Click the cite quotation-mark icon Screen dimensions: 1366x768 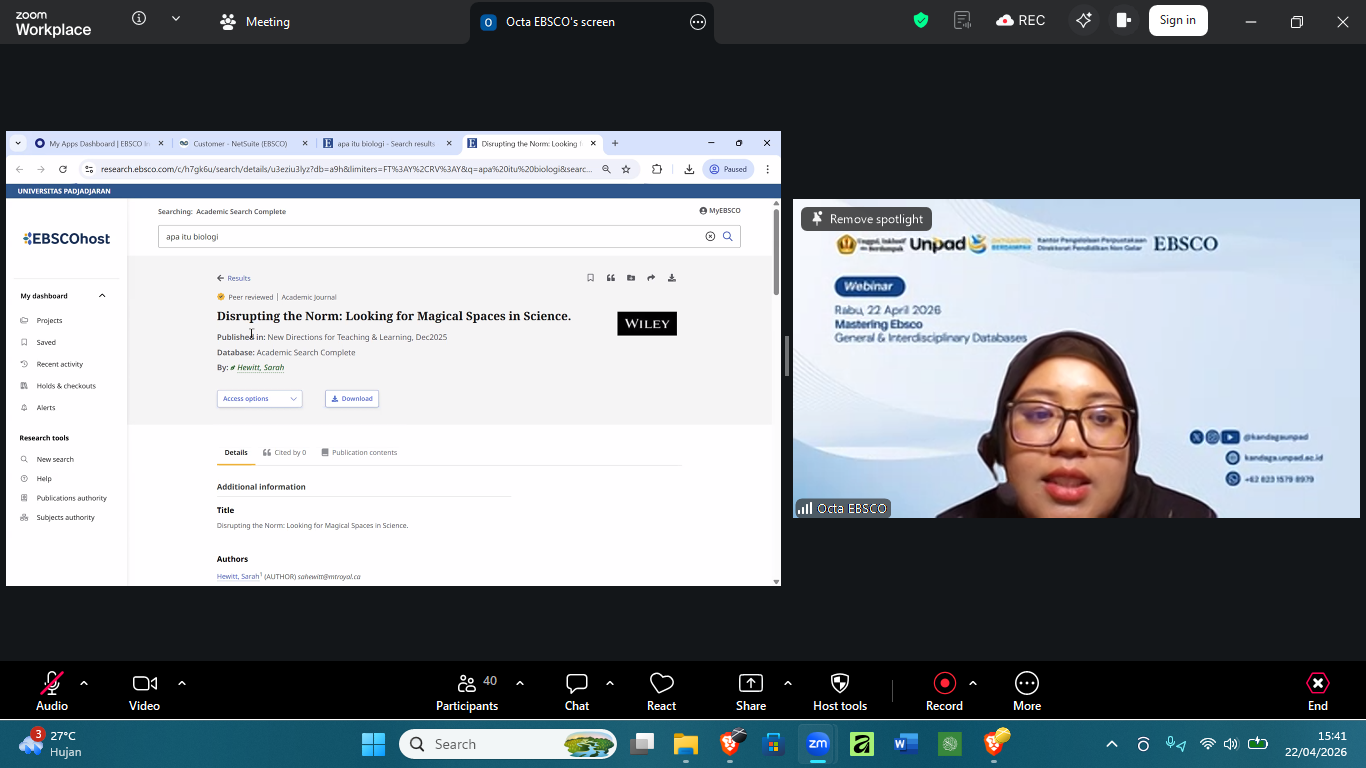pos(611,278)
